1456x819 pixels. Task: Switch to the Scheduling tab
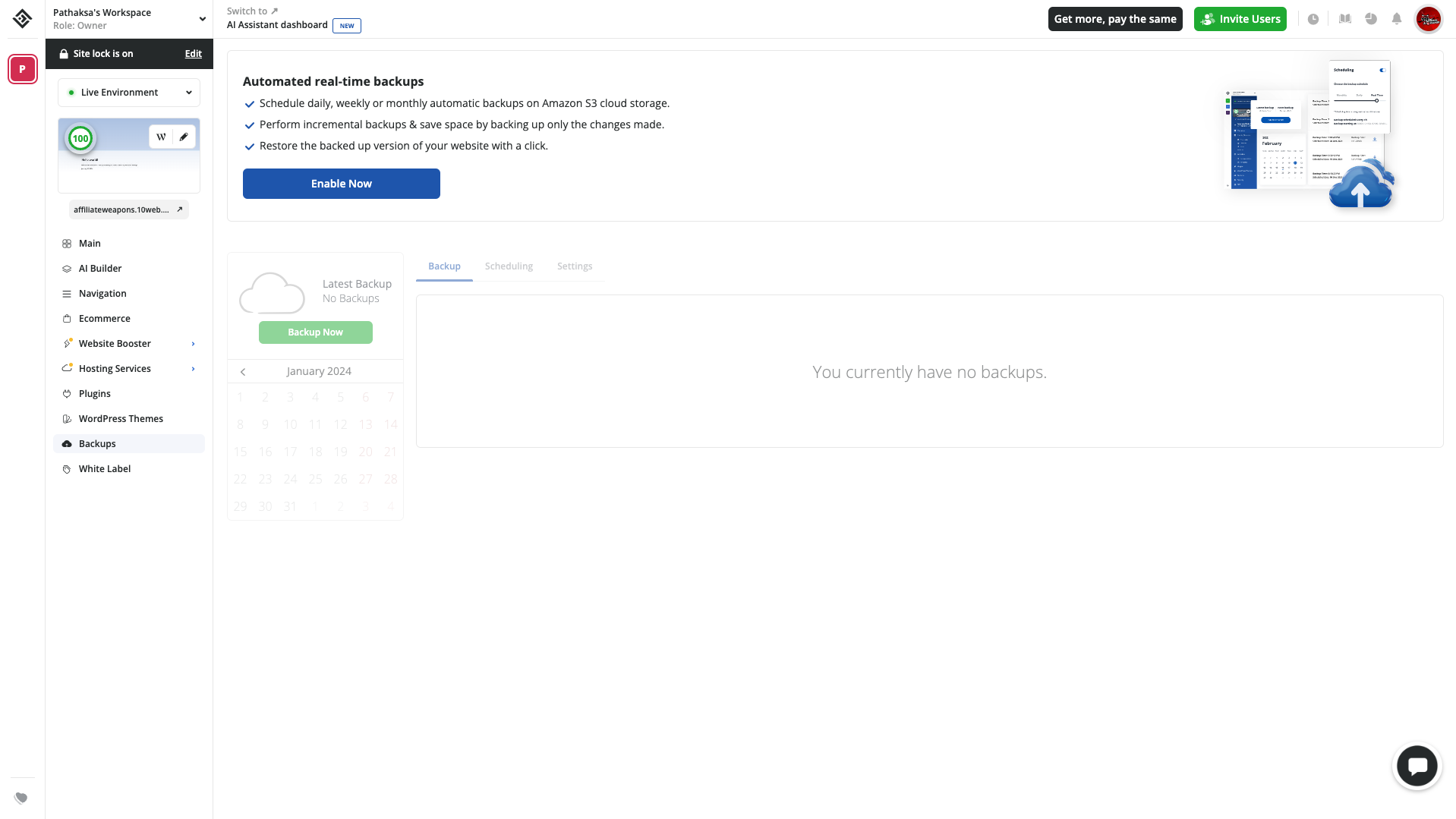509,266
